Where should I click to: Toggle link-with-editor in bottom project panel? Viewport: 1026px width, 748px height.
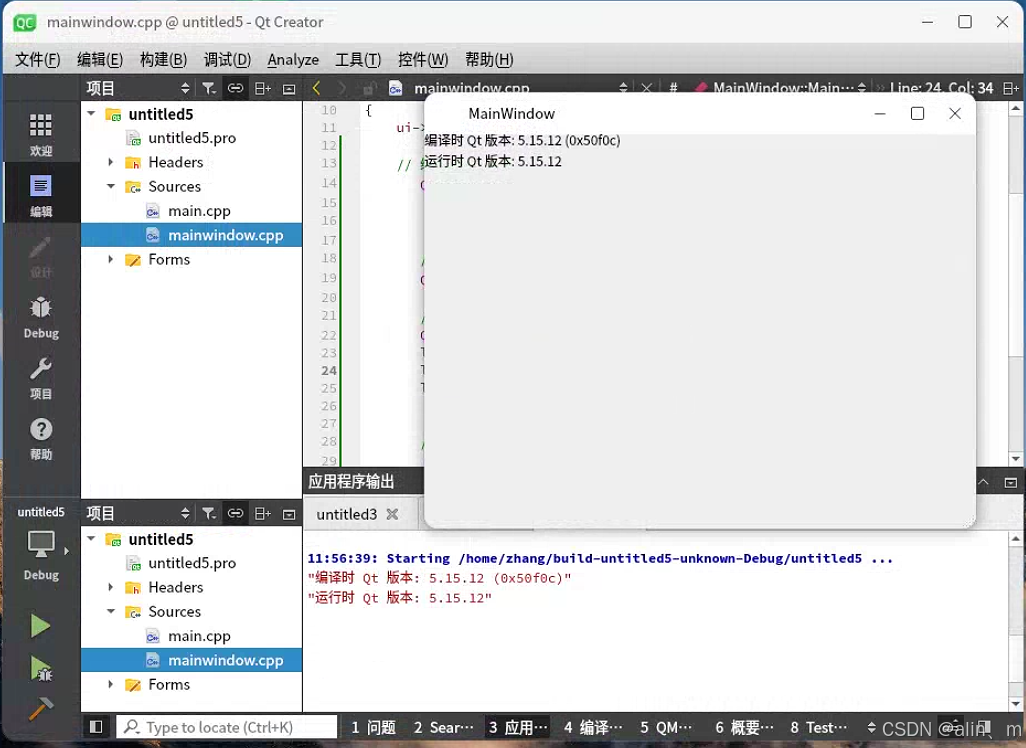click(x=235, y=514)
